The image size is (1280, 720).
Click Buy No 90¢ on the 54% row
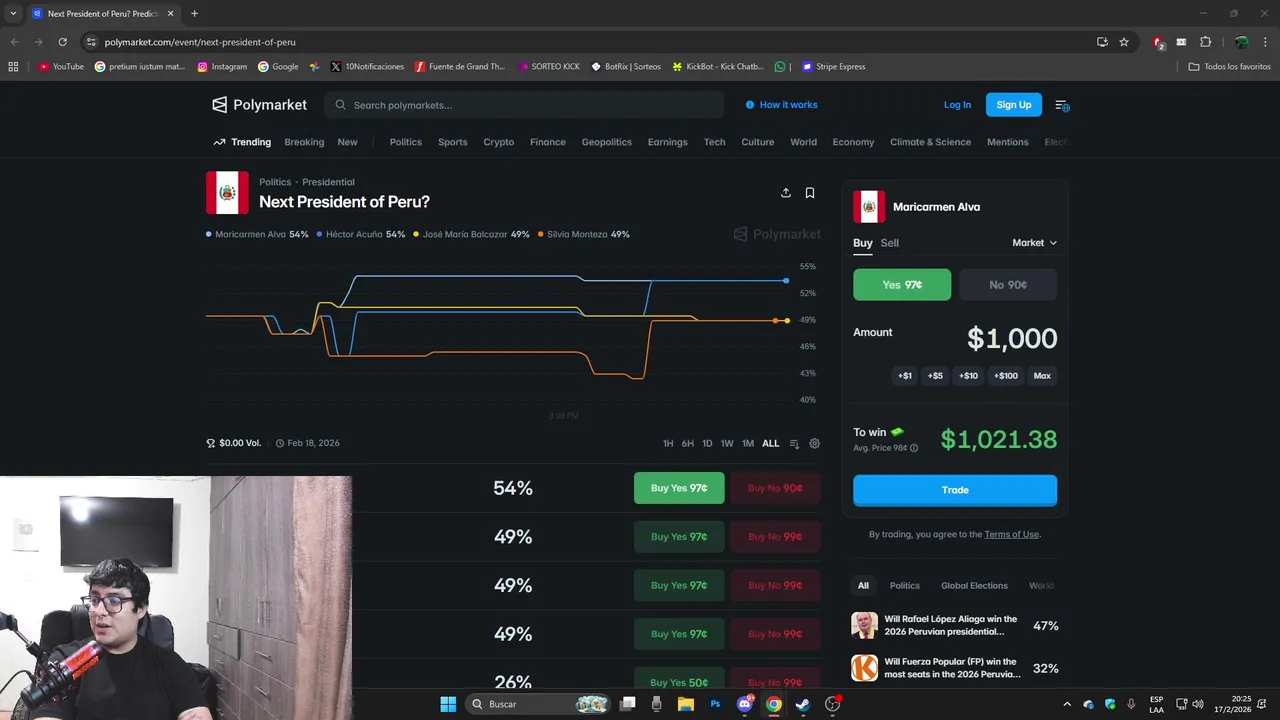coord(775,488)
